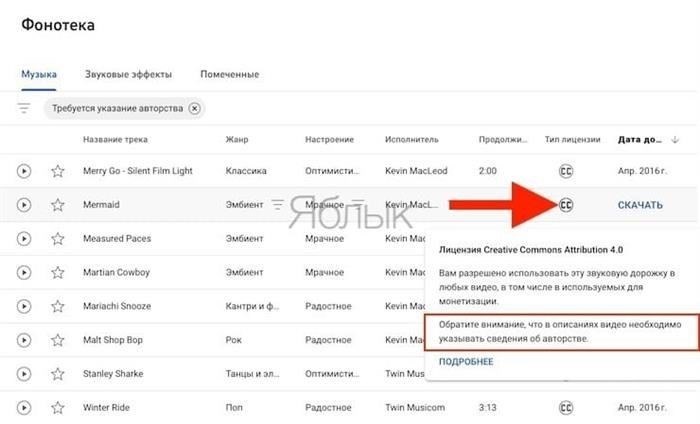The height and width of the screenshot is (424, 700).
Task: Download the Mermaid track via СКАЧАТЬ
Action: (x=640, y=205)
